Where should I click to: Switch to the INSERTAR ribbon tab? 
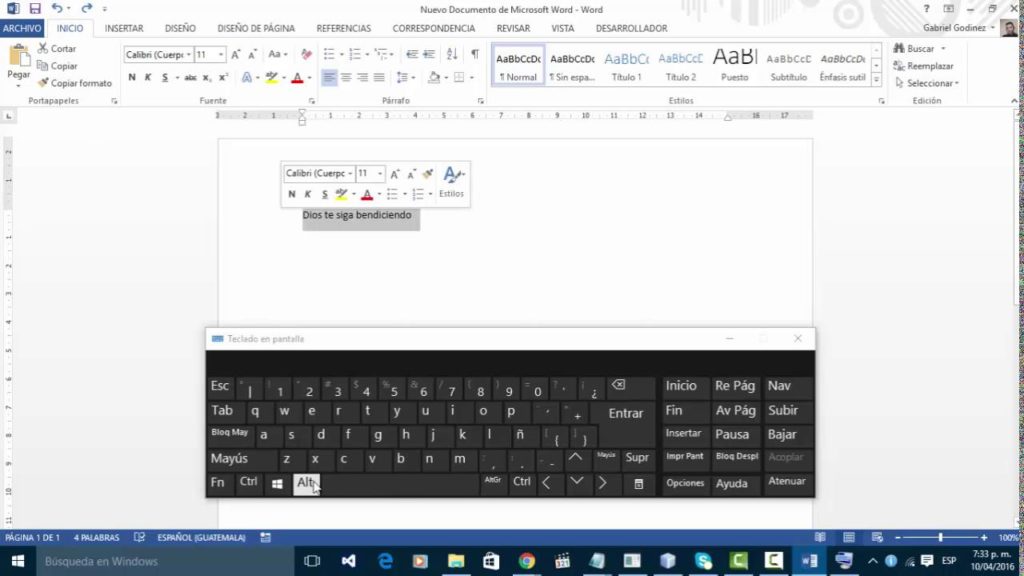pos(124,28)
